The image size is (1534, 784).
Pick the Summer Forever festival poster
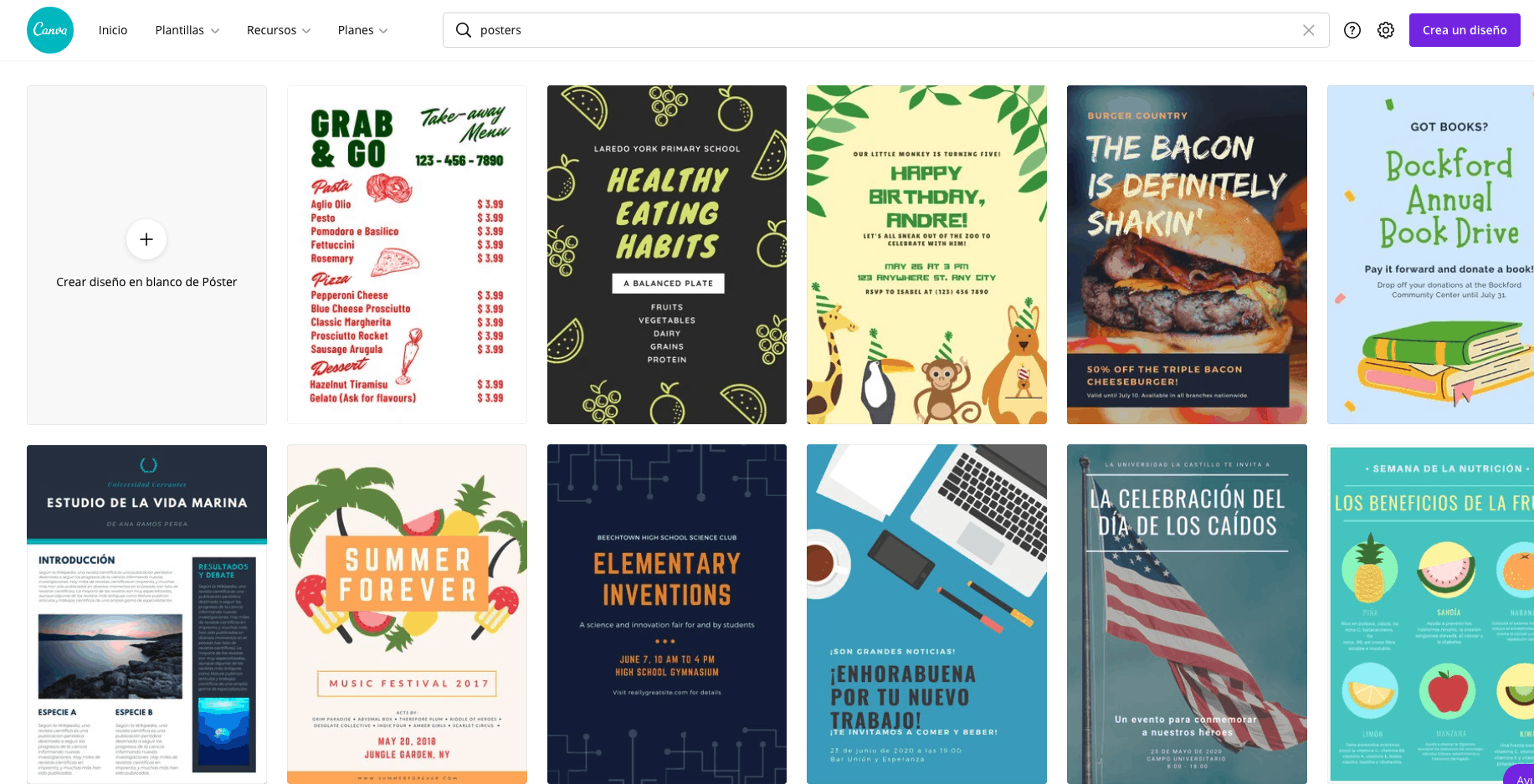(x=407, y=614)
